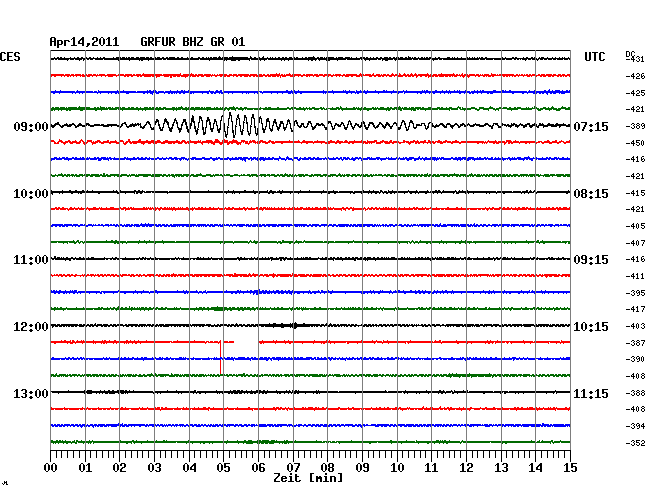Click the DC offset value "-403"
This screenshot has width=650, height=494.
pos(635,326)
